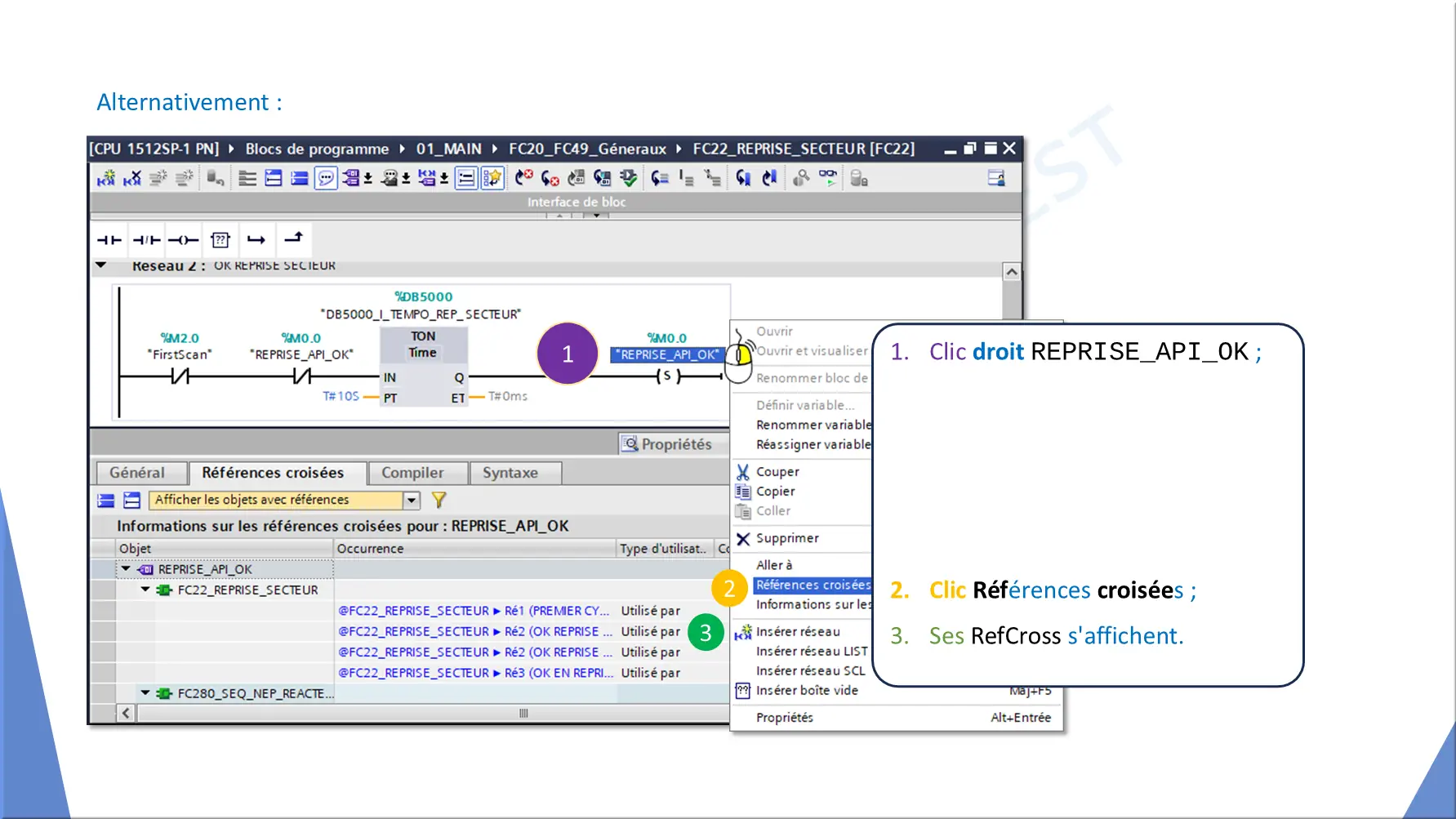Collapse the FC22_REPRISE_SECTEUR tree node
The image size is (1456, 819).
coord(145,590)
